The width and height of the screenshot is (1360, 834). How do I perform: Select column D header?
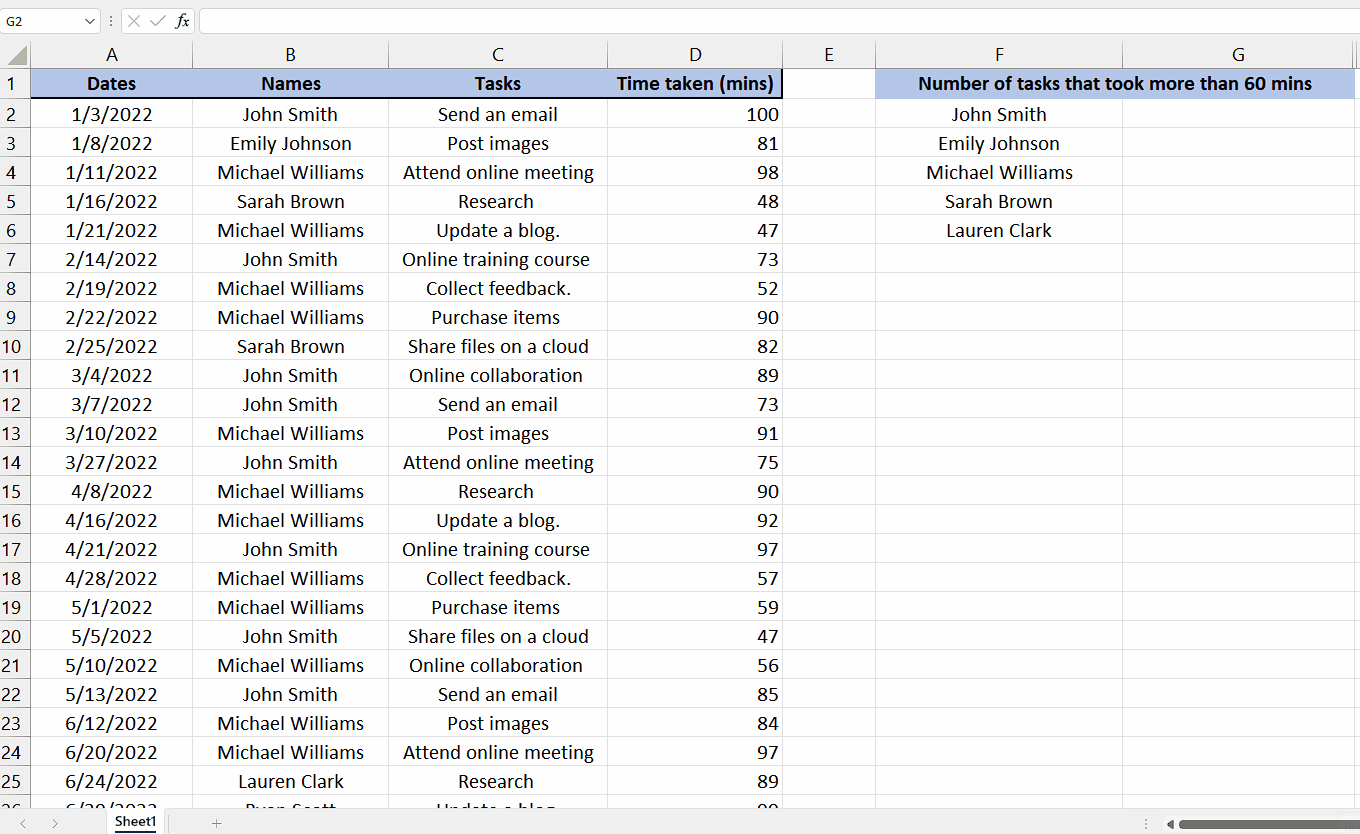[x=695, y=55]
